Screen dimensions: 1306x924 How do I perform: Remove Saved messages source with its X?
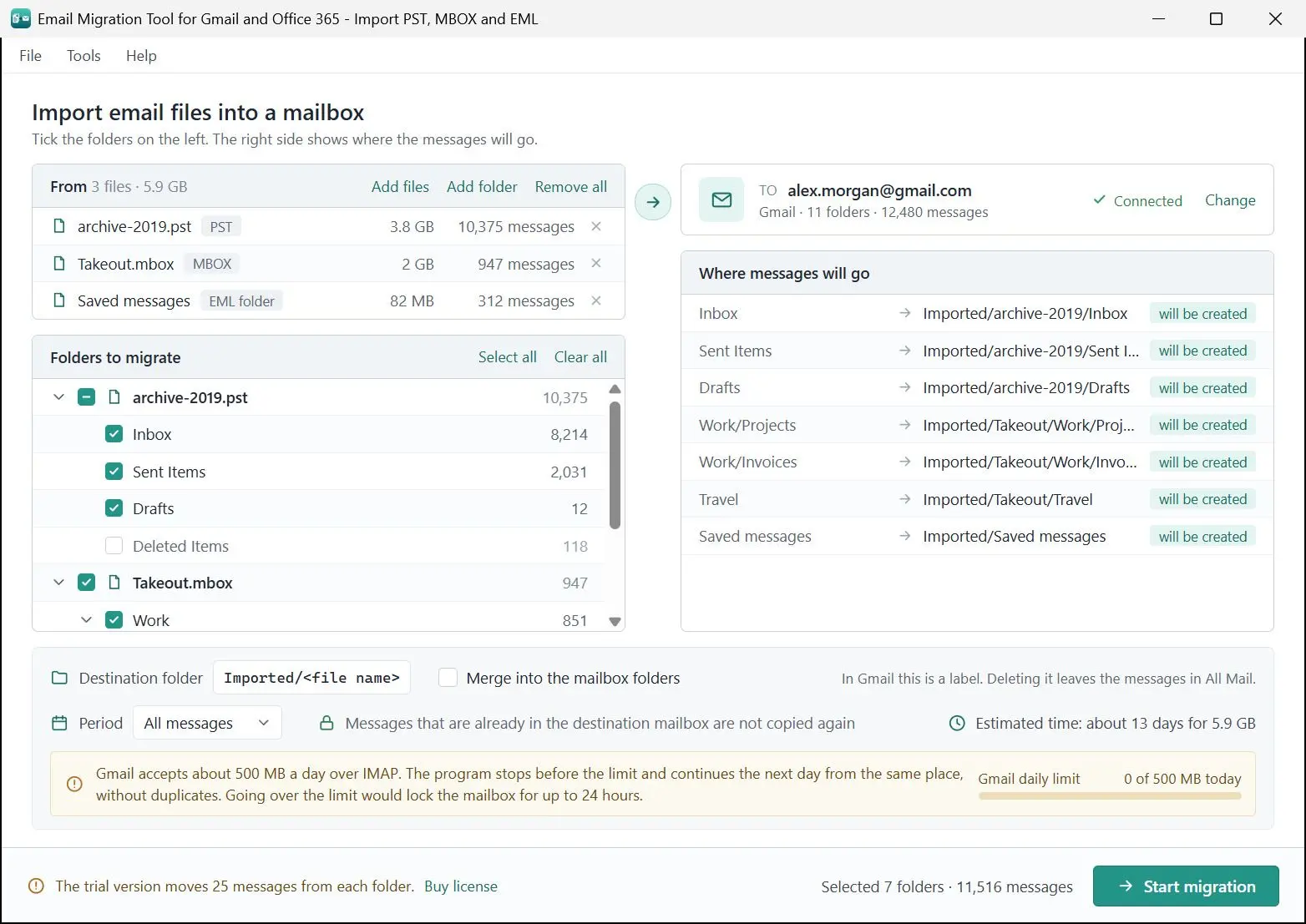[x=596, y=300]
